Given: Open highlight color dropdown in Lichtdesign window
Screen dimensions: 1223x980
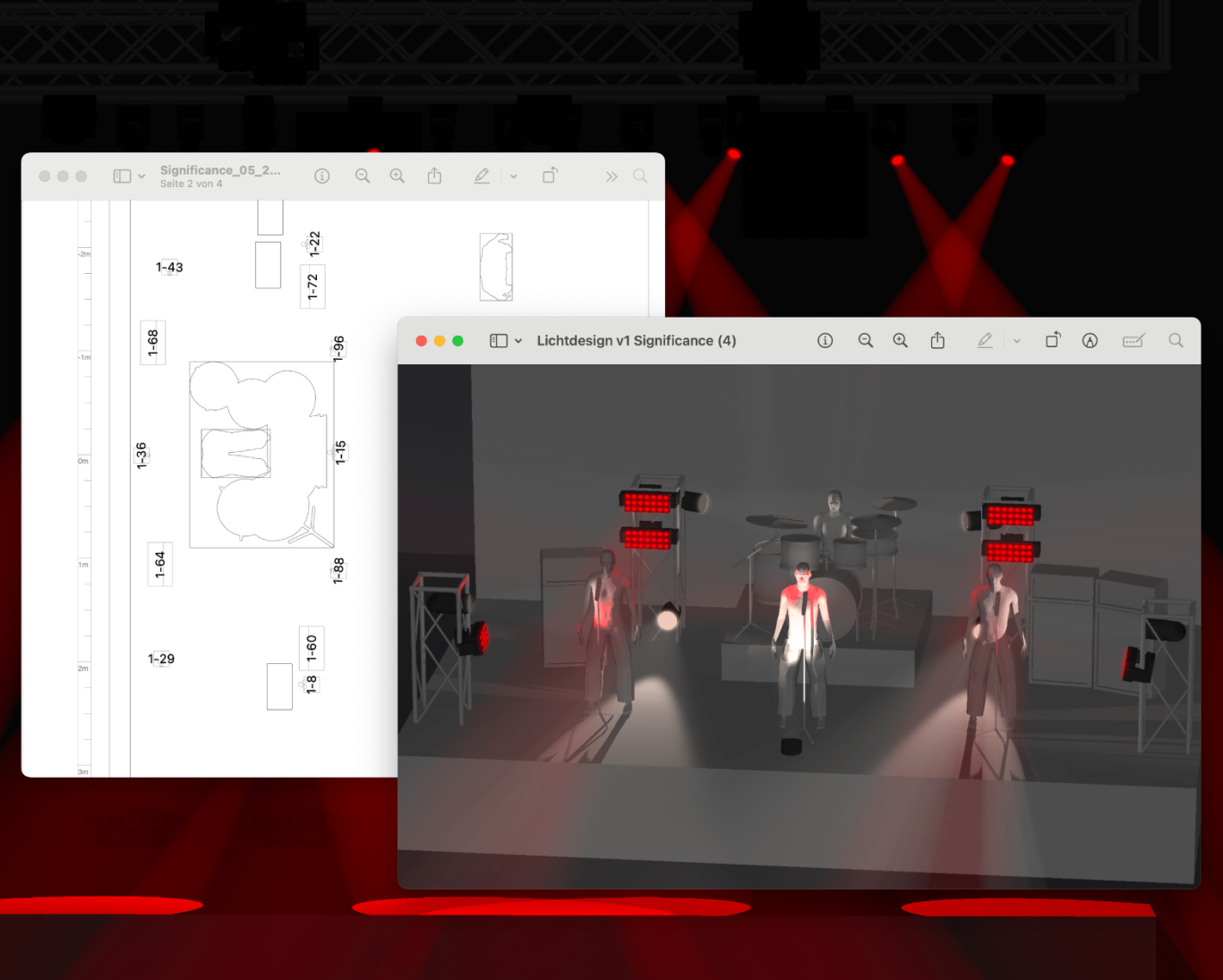Looking at the screenshot, I should [1016, 341].
